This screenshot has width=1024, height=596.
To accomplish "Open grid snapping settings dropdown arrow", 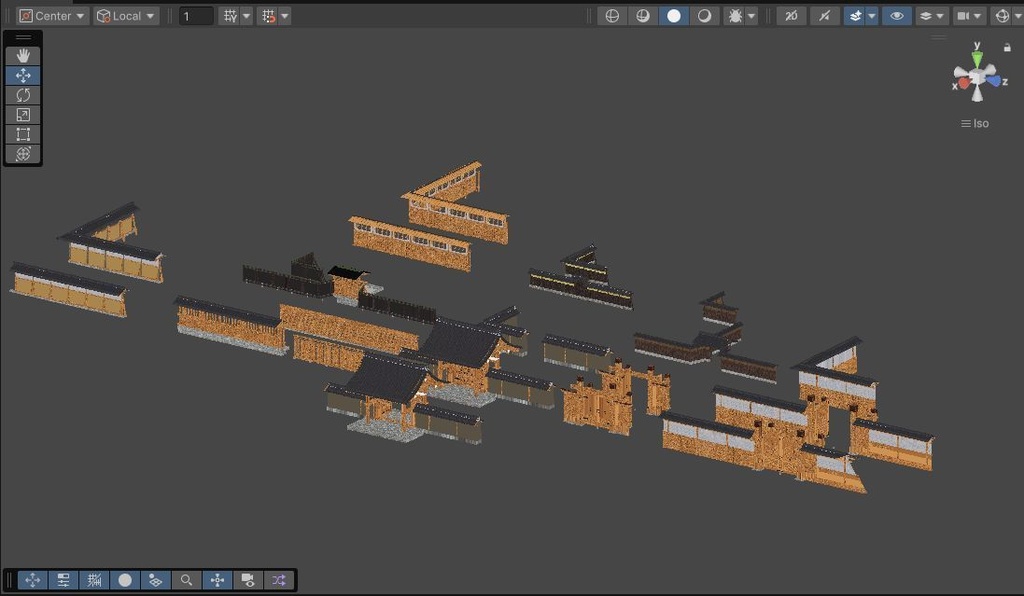I will [285, 16].
